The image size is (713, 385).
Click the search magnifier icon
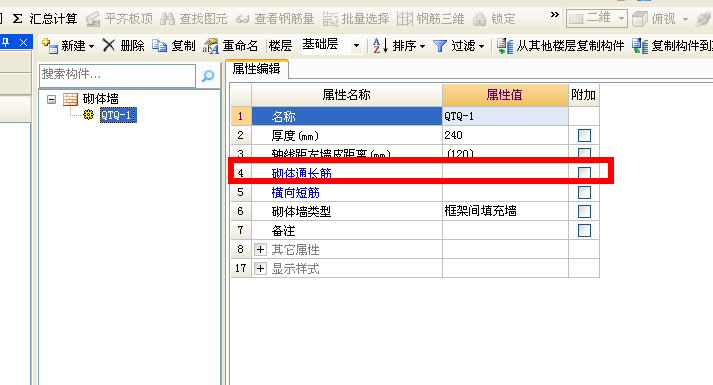(208, 76)
